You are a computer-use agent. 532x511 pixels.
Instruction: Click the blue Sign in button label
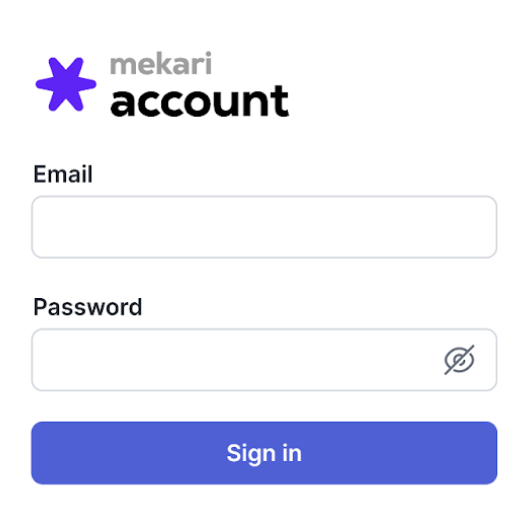264,453
